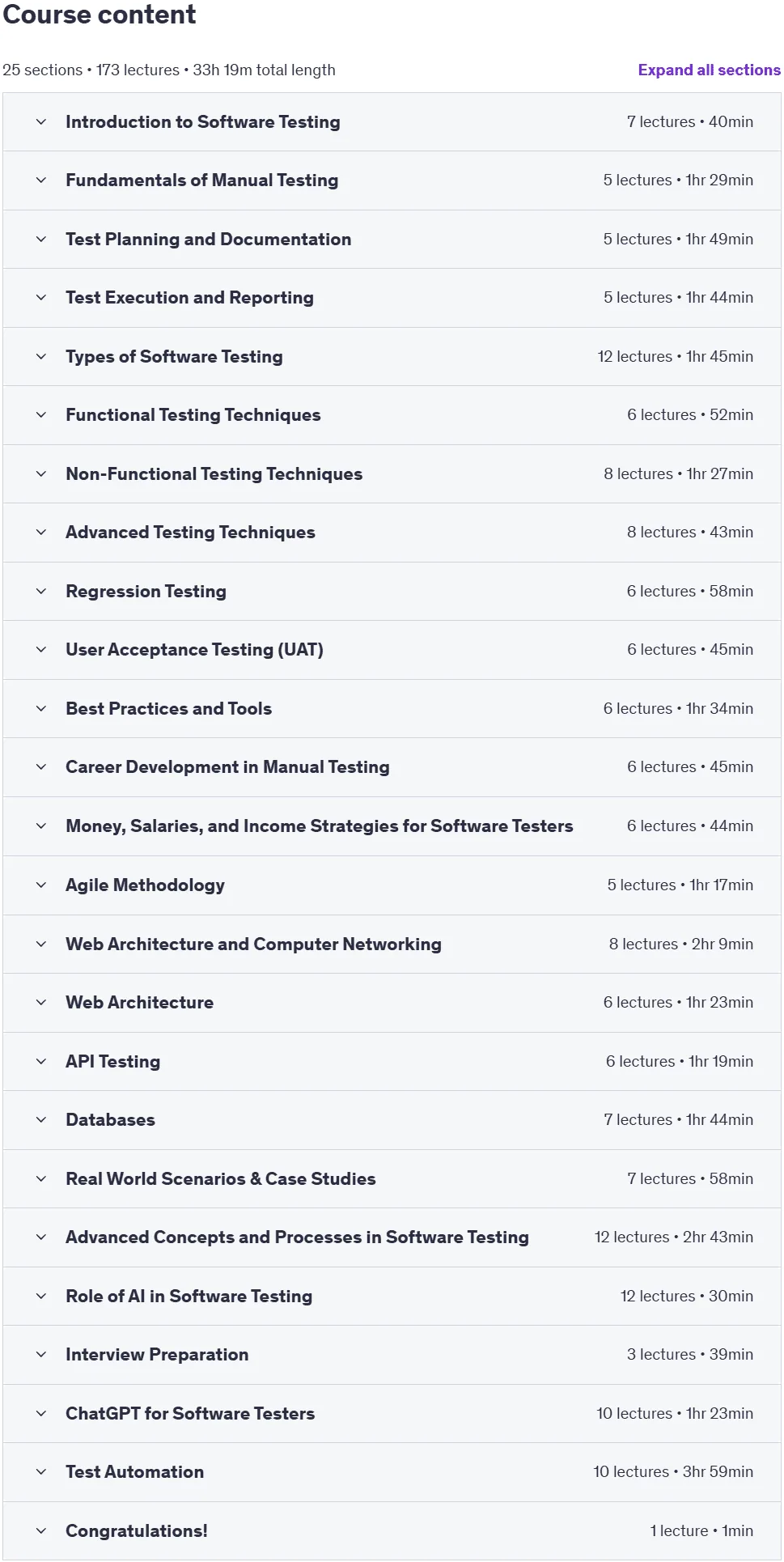Click chevron icon for Functional Testing Techniques
The image size is (784, 1562).
pos(41,415)
